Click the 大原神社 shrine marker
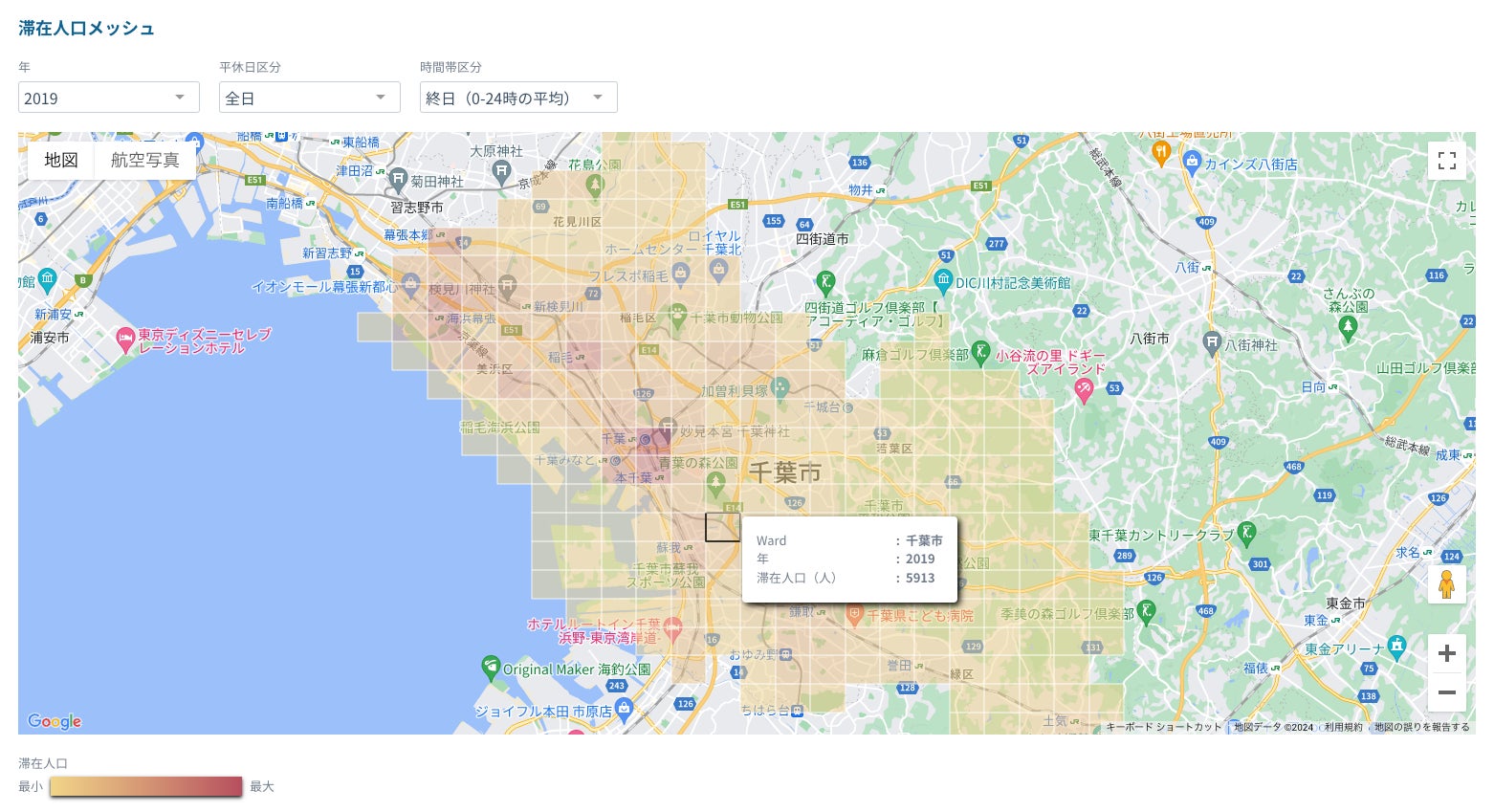1494x812 pixels. click(501, 172)
